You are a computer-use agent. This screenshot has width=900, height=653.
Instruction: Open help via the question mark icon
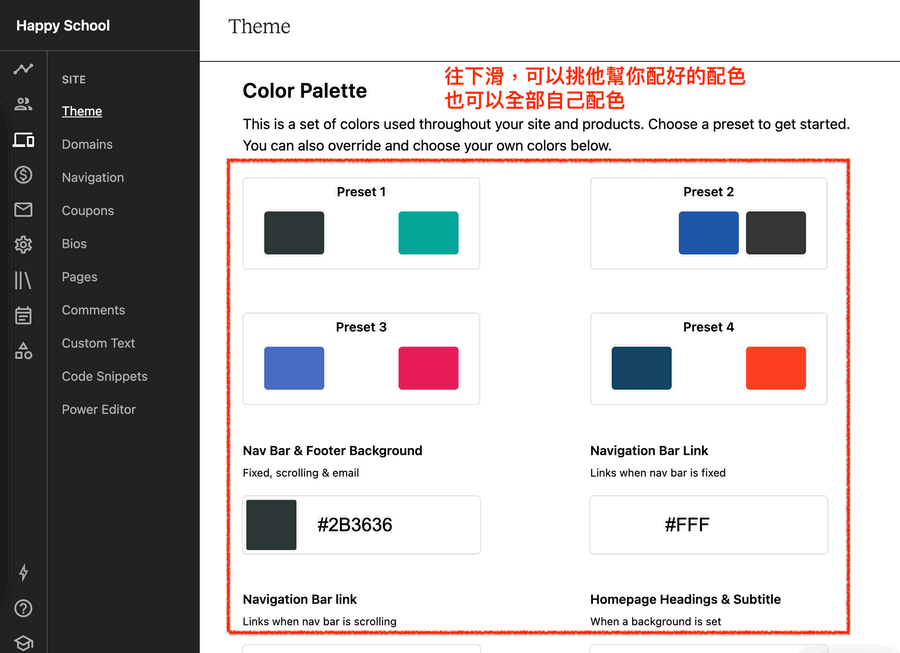pyautogui.click(x=23, y=608)
